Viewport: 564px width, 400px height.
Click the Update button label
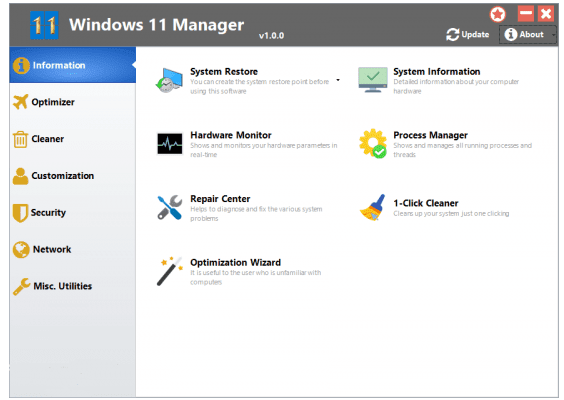(475, 35)
